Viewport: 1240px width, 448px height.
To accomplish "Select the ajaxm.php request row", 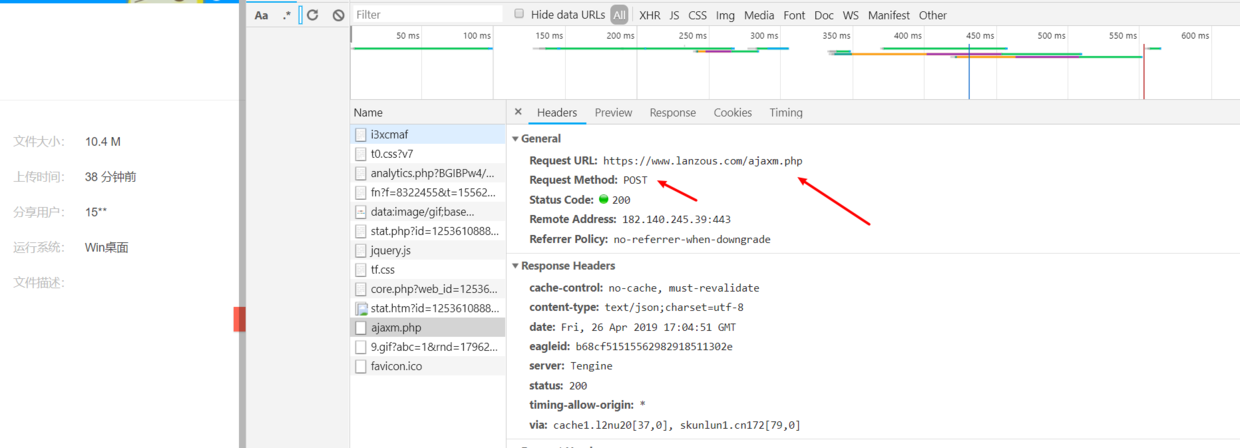I will 428,327.
